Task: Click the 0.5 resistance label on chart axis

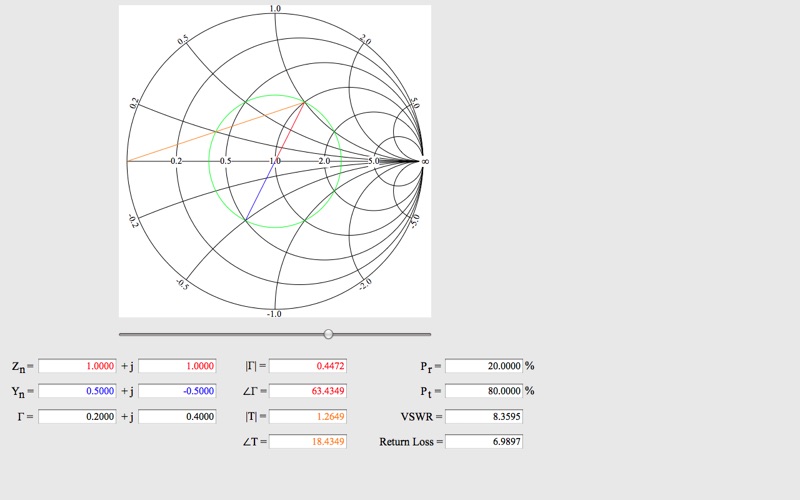Action: tap(226, 161)
